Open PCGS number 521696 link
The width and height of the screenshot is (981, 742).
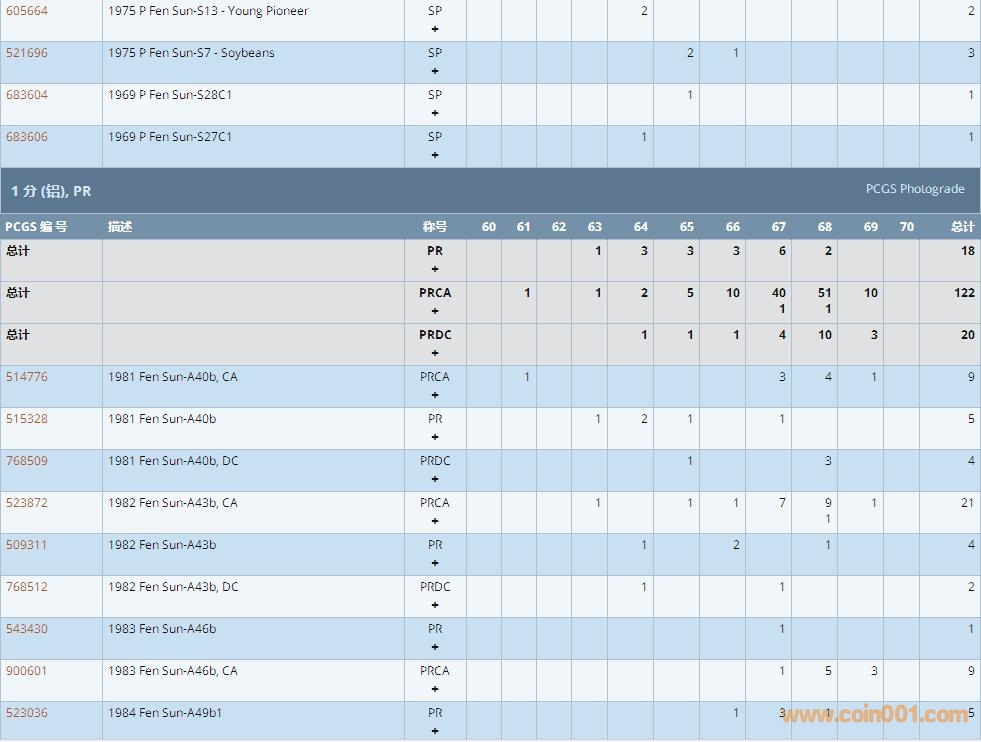27,53
